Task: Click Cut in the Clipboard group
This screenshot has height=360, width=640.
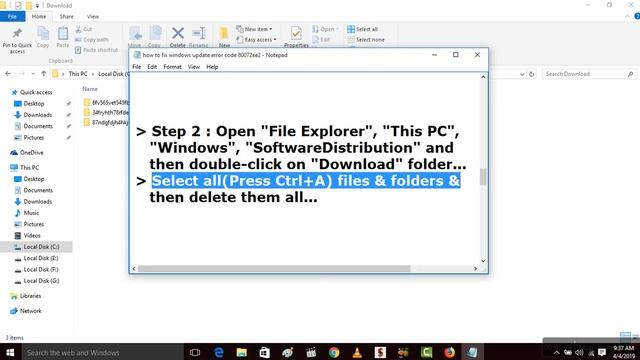Action: coord(84,29)
